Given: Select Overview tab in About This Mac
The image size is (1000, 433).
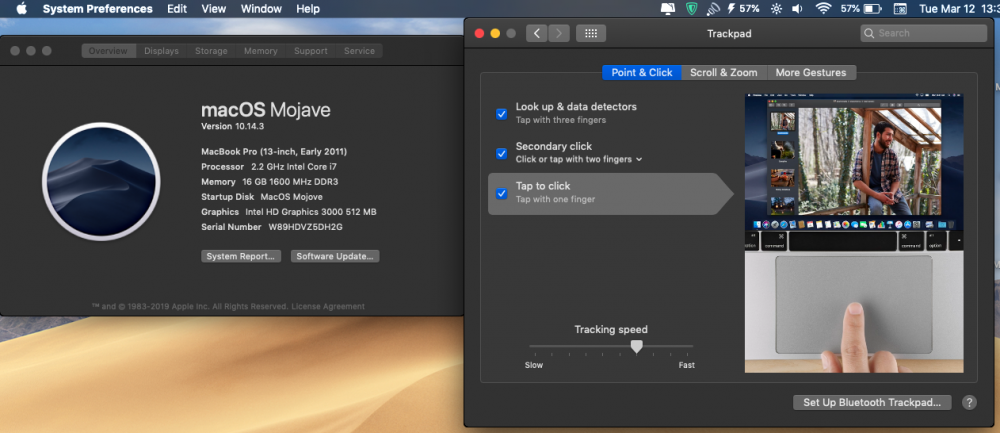Looking at the screenshot, I should click(x=108, y=51).
